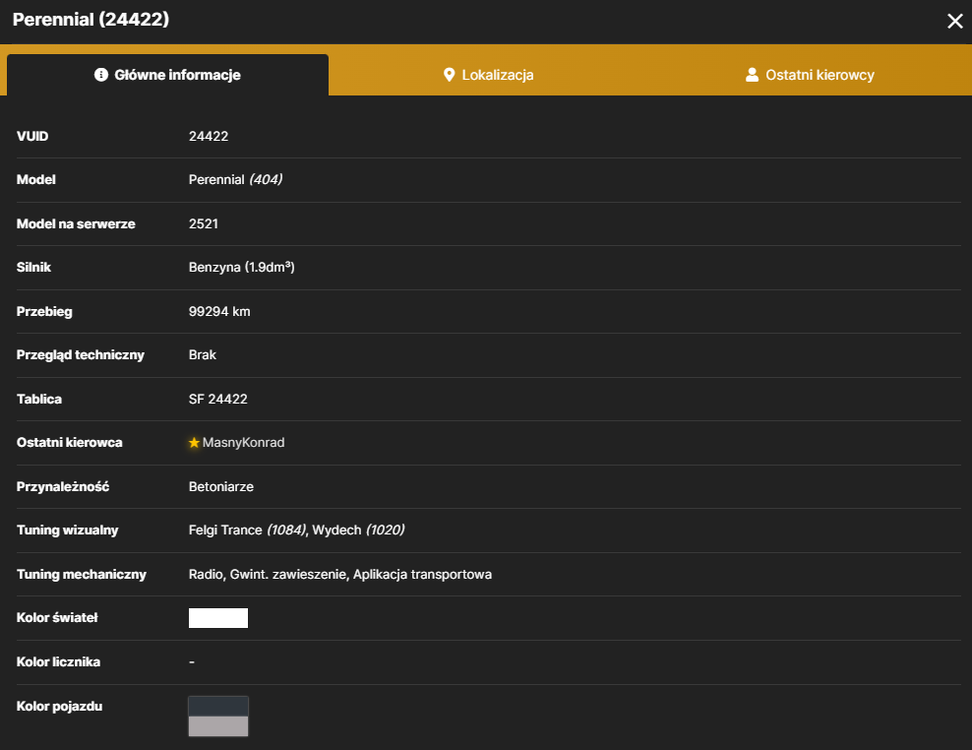
Task: Select the Przegląd techniczny value Brak
Action: tap(202, 355)
